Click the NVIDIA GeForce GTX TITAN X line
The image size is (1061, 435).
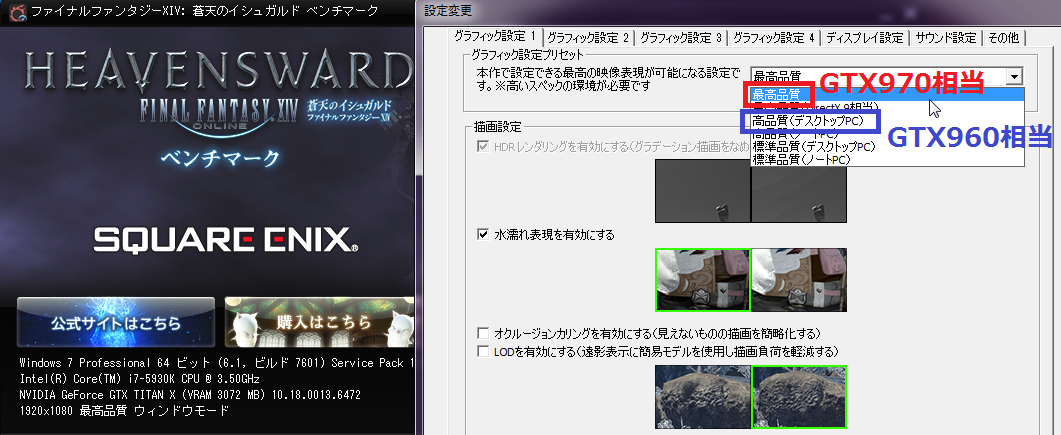tap(190, 394)
